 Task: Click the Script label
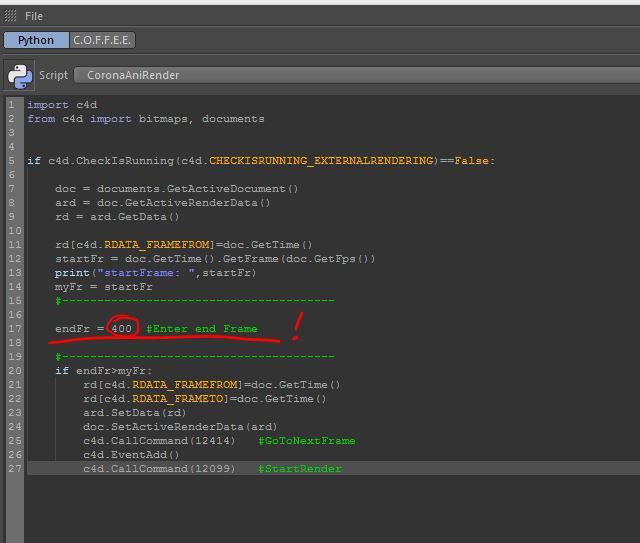pyautogui.click(x=53, y=75)
